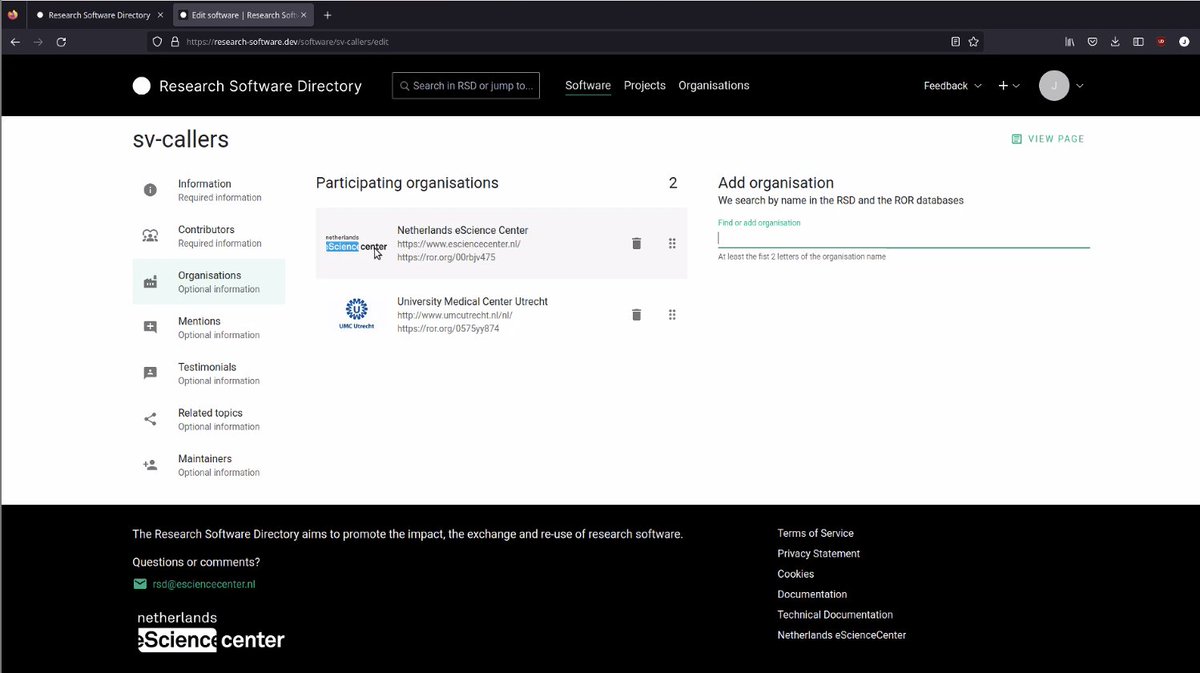
Task: Click the Research Software Directory circle logo
Action: pos(142,86)
